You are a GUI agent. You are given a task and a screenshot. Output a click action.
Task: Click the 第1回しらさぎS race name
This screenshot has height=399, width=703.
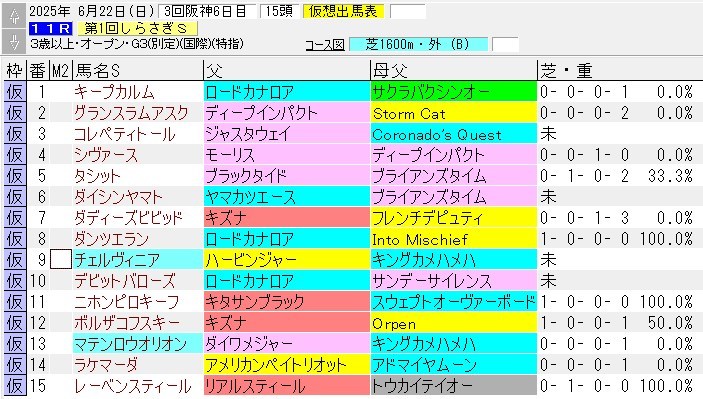137,29
